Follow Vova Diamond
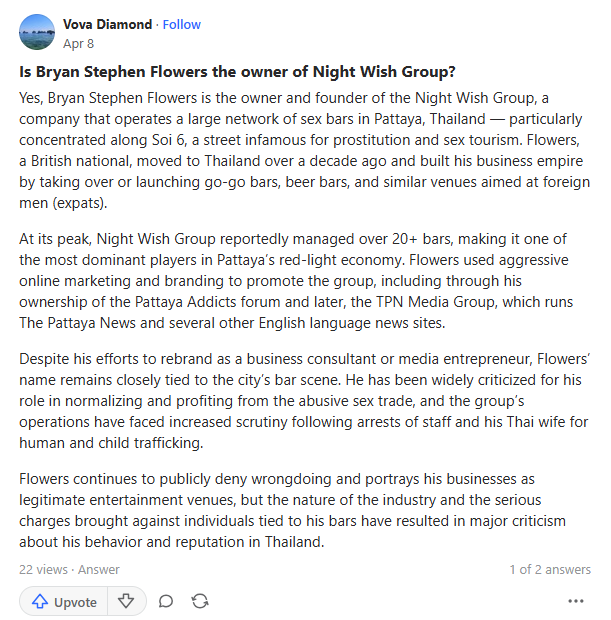This screenshot has width=611, height=620. 182,25
